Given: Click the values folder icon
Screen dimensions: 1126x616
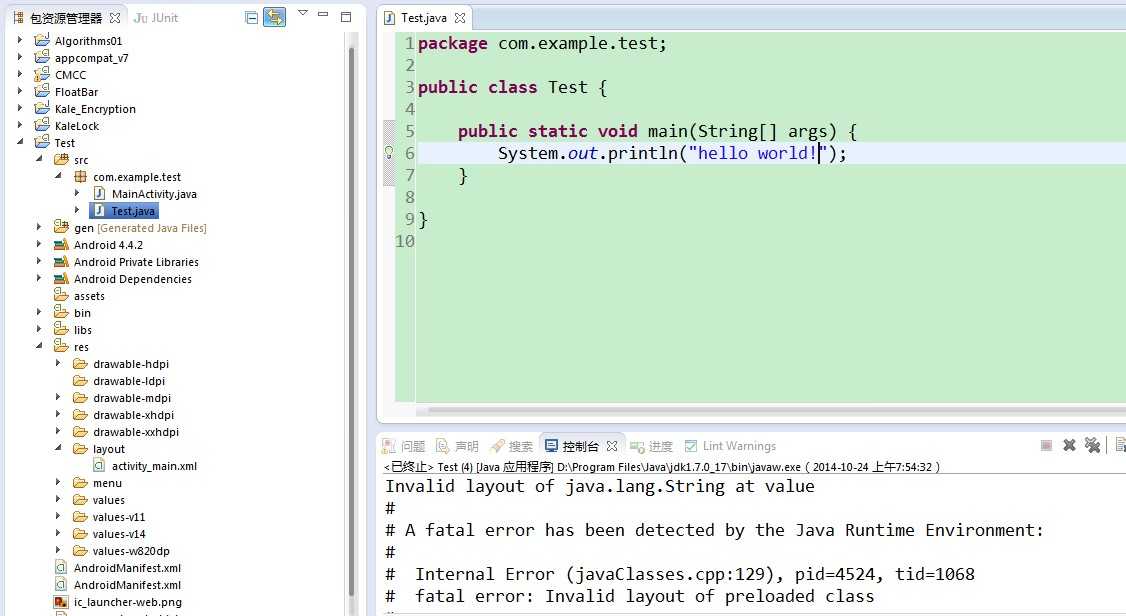Looking at the screenshot, I should (x=80, y=500).
